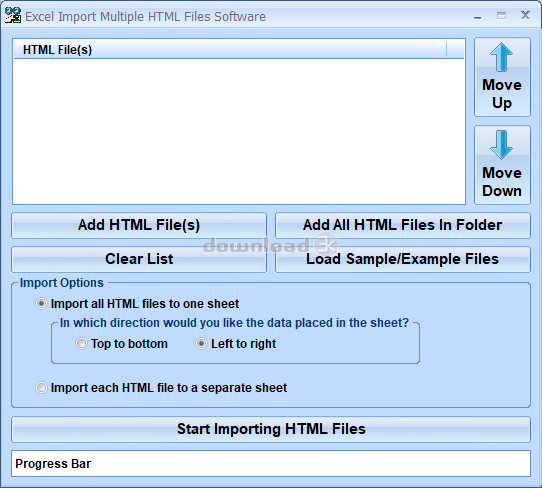Viewport: 542px width, 488px height.
Task: Click Add All HTML Files In Folder
Action: click(x=403, y=225)
